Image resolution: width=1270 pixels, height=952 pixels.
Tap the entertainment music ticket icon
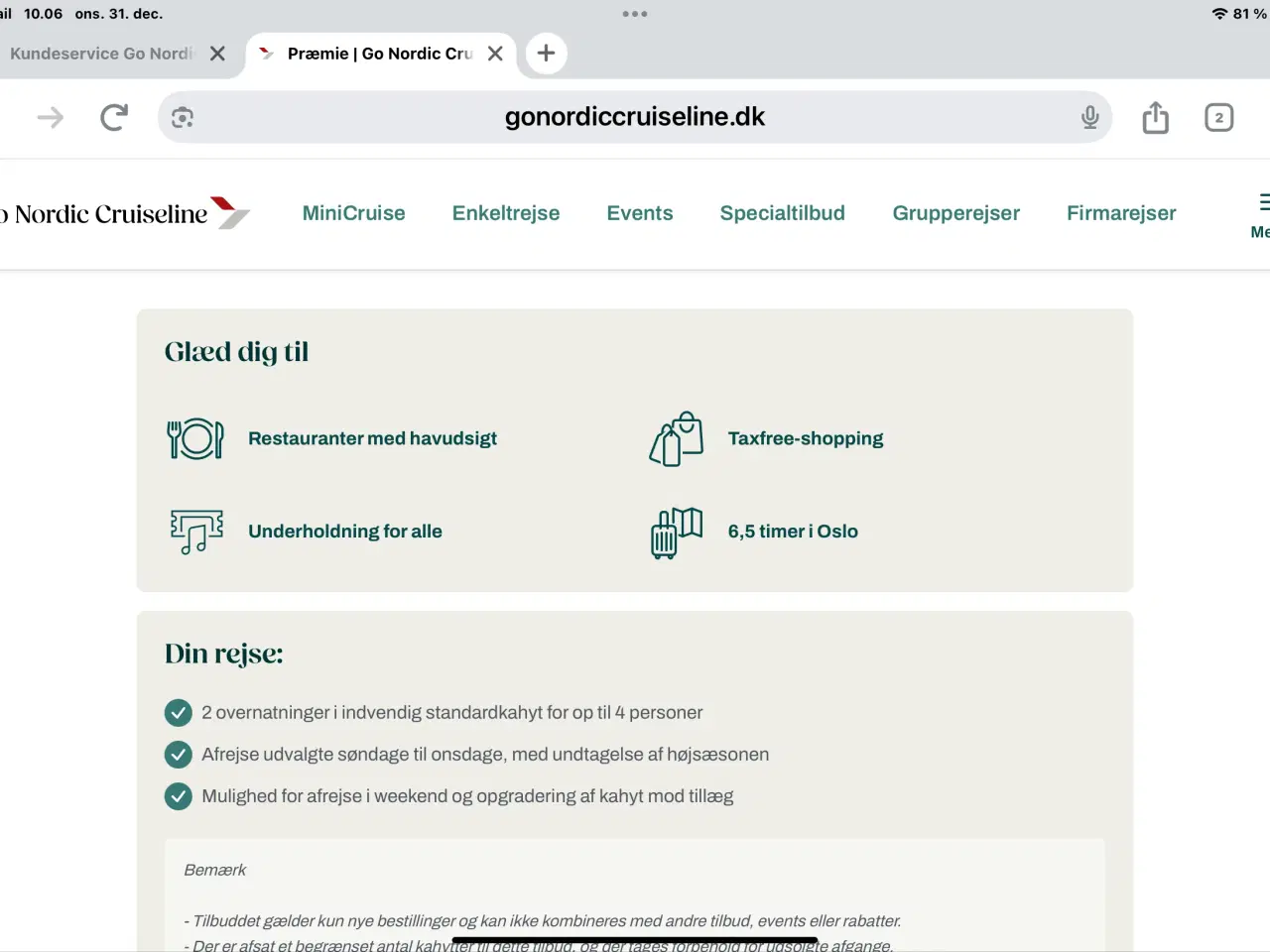[195, 532]
